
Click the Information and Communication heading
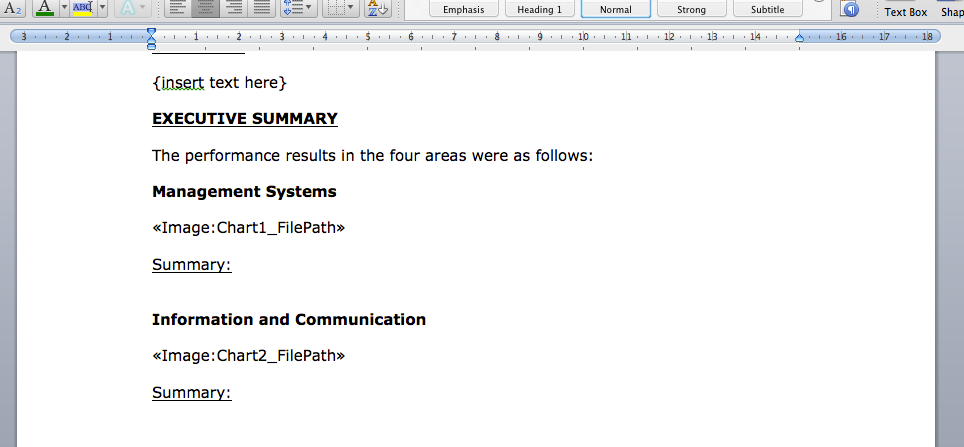[x=289, y=320]
